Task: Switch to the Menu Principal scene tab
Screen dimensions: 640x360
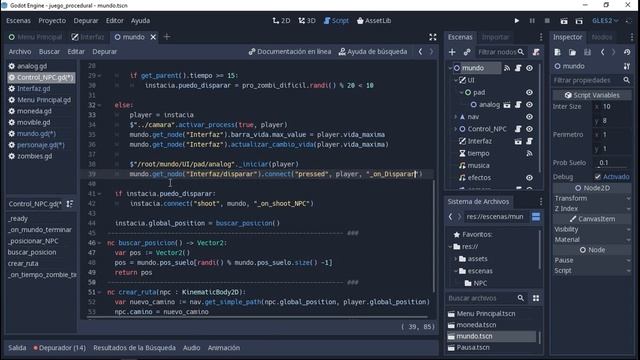Action: [35, 37]
